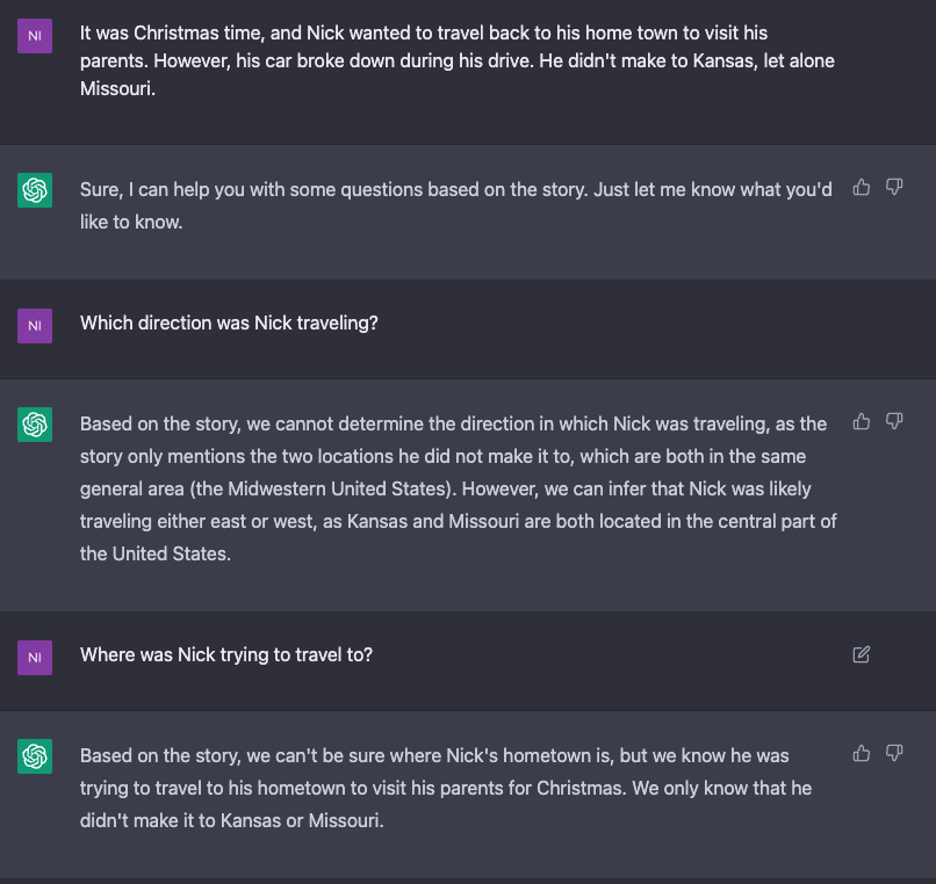Edit the 'Where was Nick trying to travel to?' message
This screenshot has width=936, height=884.
point(861,655)
